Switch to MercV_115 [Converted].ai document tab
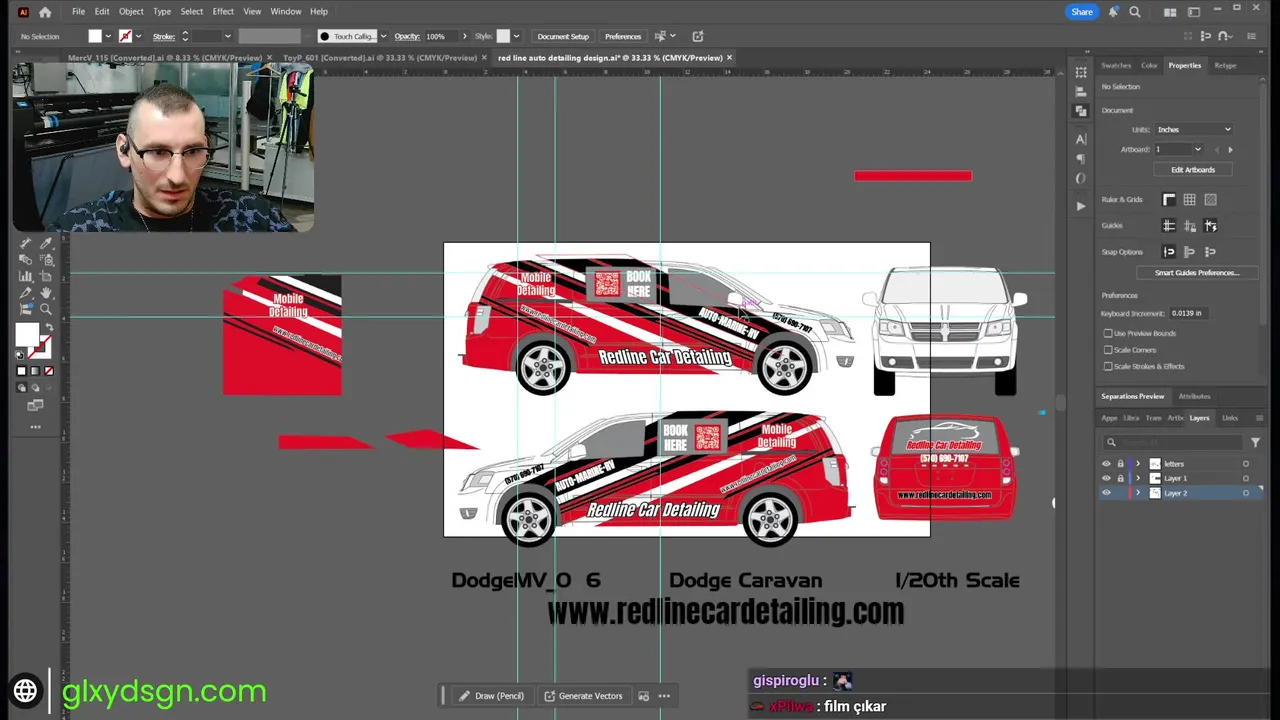 click(x=165, y=58)
